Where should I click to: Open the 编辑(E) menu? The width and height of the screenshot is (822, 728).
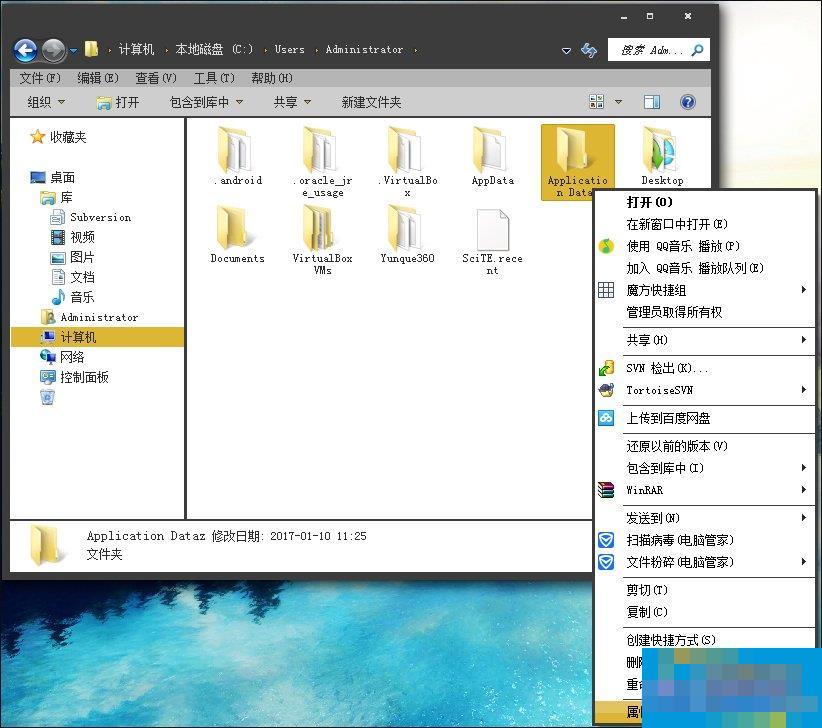(x=98, y=78)
